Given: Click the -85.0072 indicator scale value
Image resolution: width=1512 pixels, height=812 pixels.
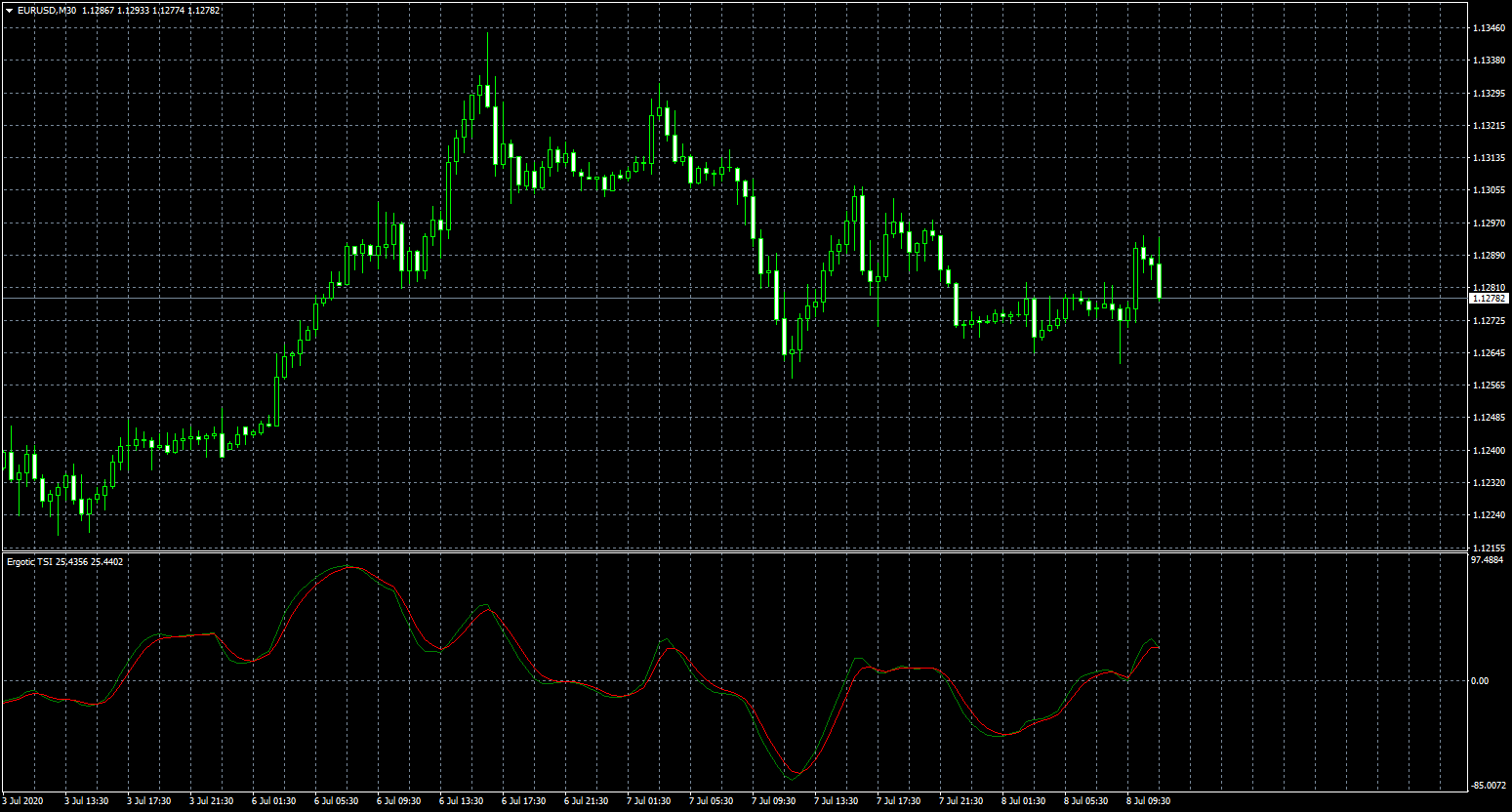Looking at the screenshot, I should pos(1489,785).
